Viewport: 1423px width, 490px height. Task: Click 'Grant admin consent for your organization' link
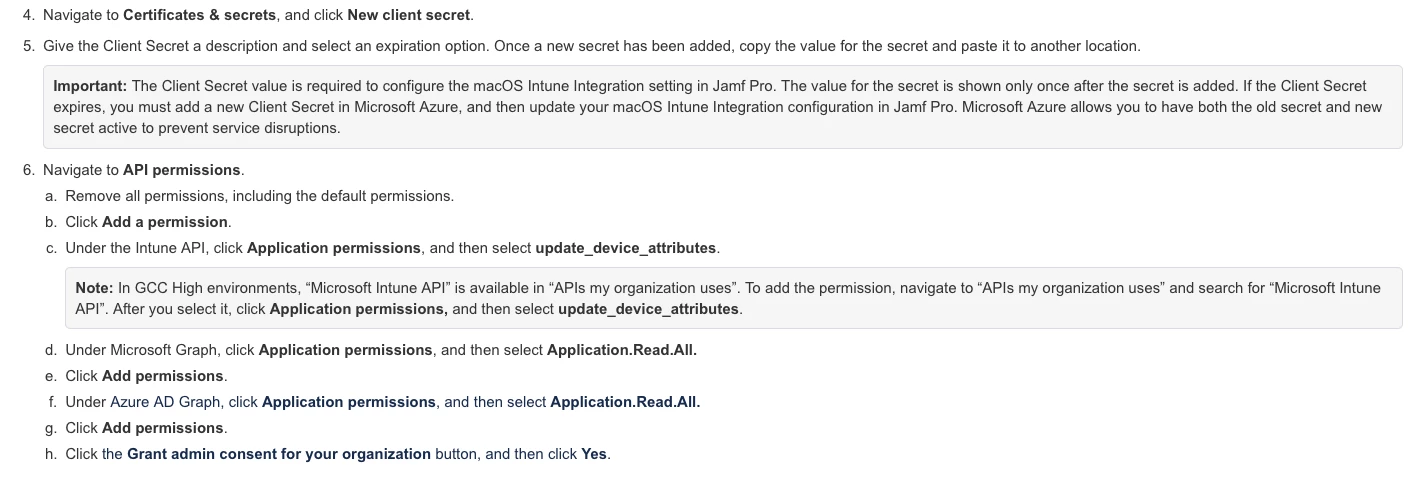coord(278,454)
